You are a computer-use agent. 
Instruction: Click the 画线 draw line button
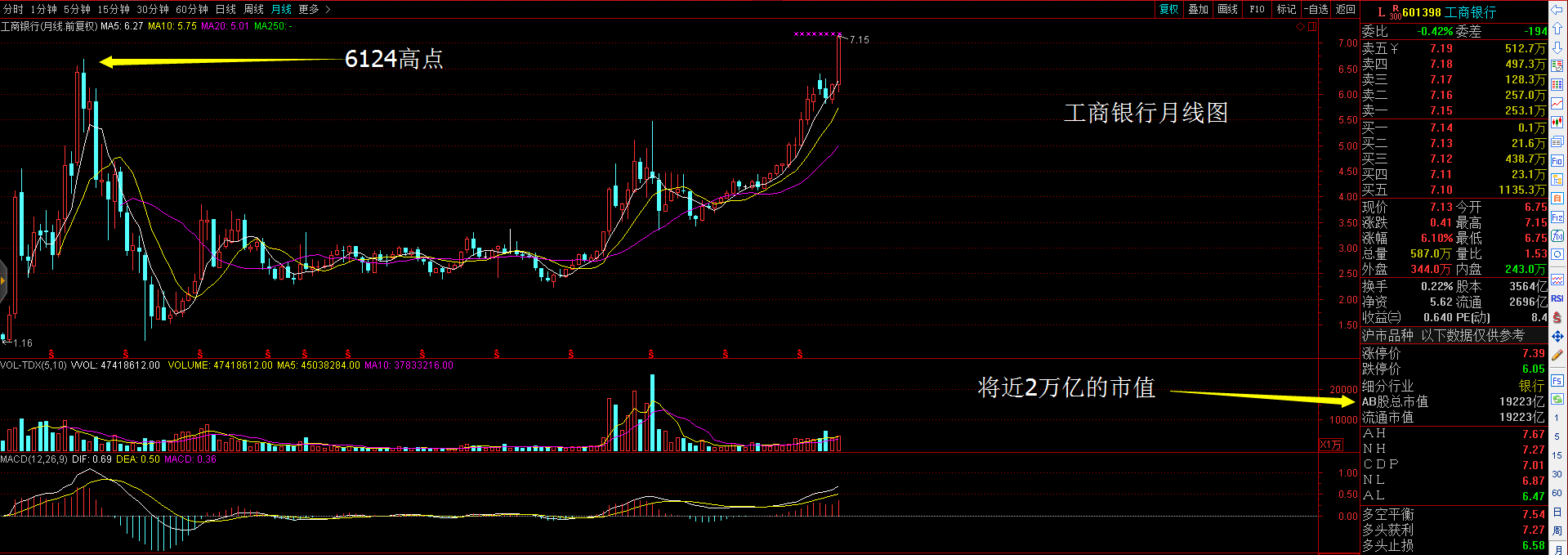point(1228,9)
